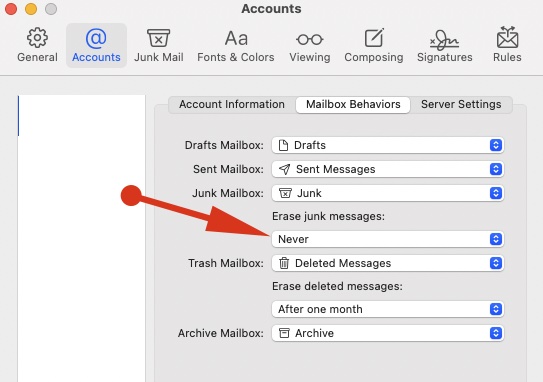
Task: Click the selected account row in the sidebar list
Action: pyautogui.click(x=81, y=116)
